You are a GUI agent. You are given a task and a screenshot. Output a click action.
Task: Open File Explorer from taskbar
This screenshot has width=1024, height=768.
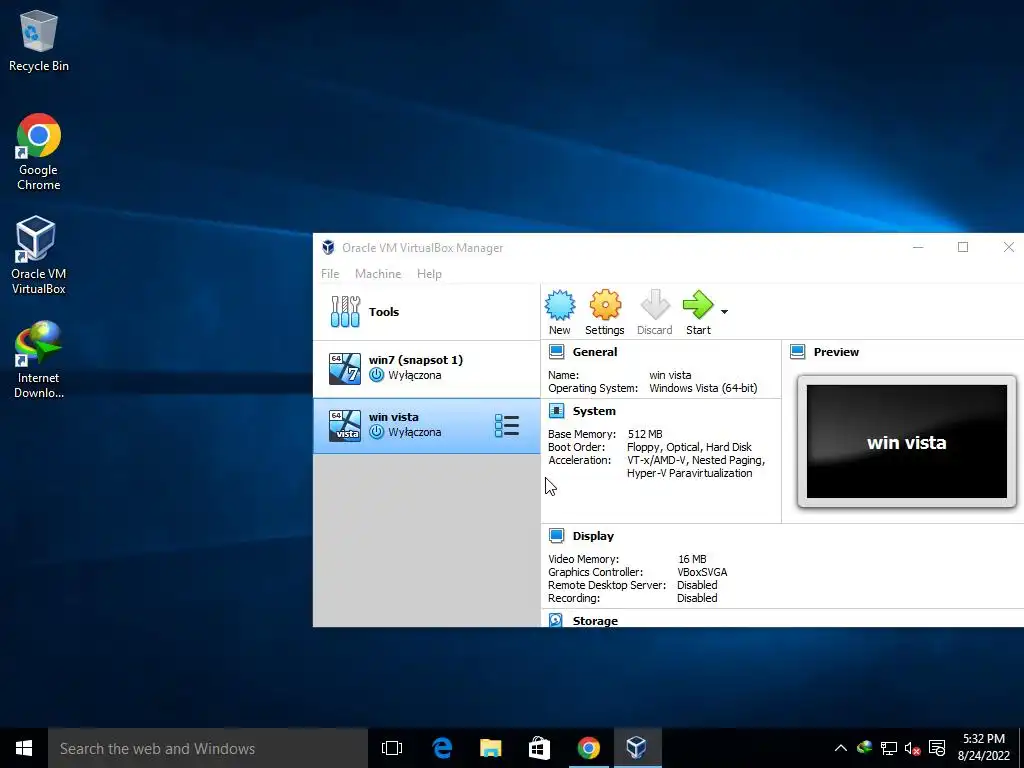(x=490, y=748)
